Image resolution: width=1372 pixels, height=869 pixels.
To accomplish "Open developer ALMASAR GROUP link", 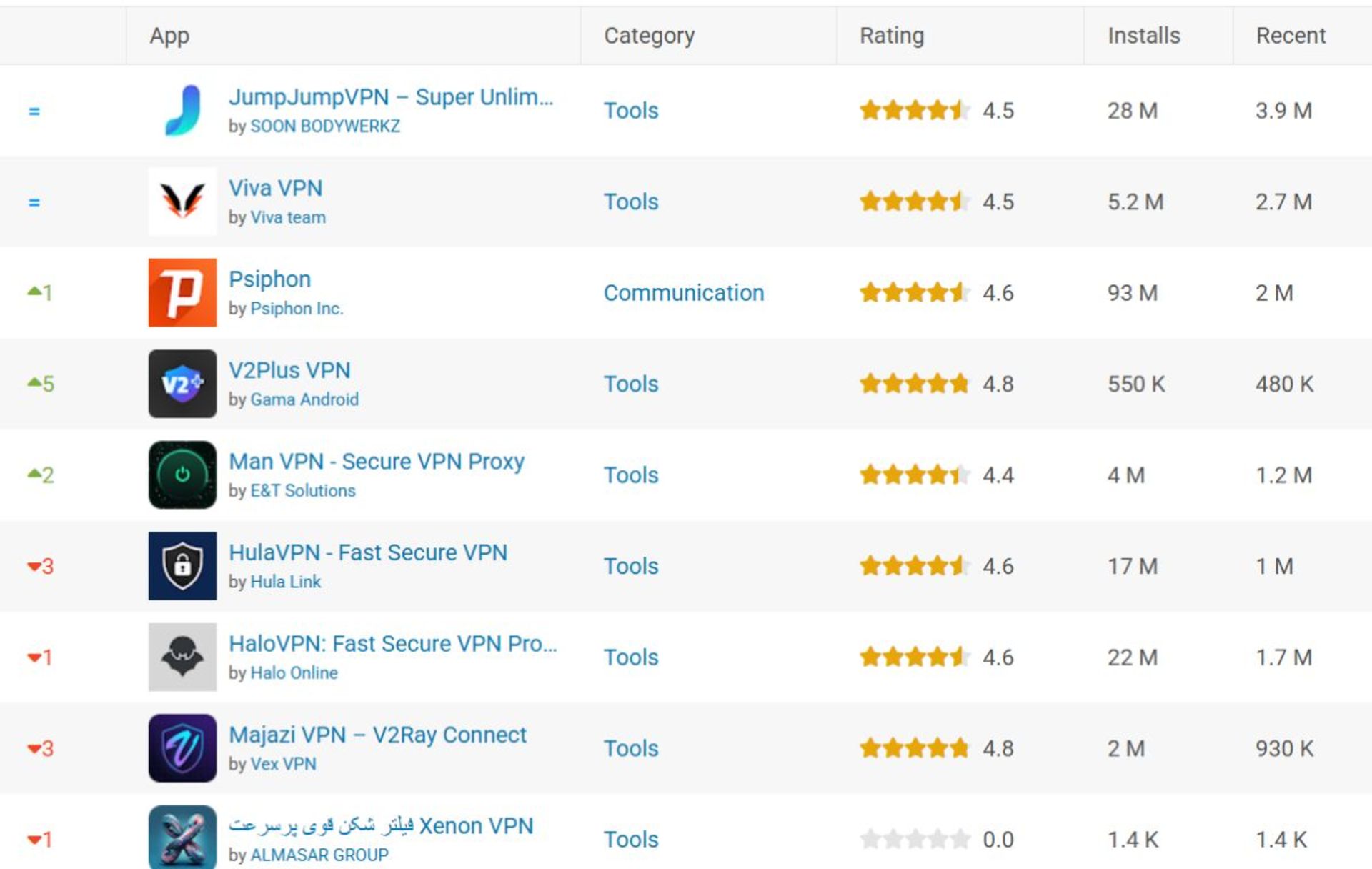I will (319, 855).
